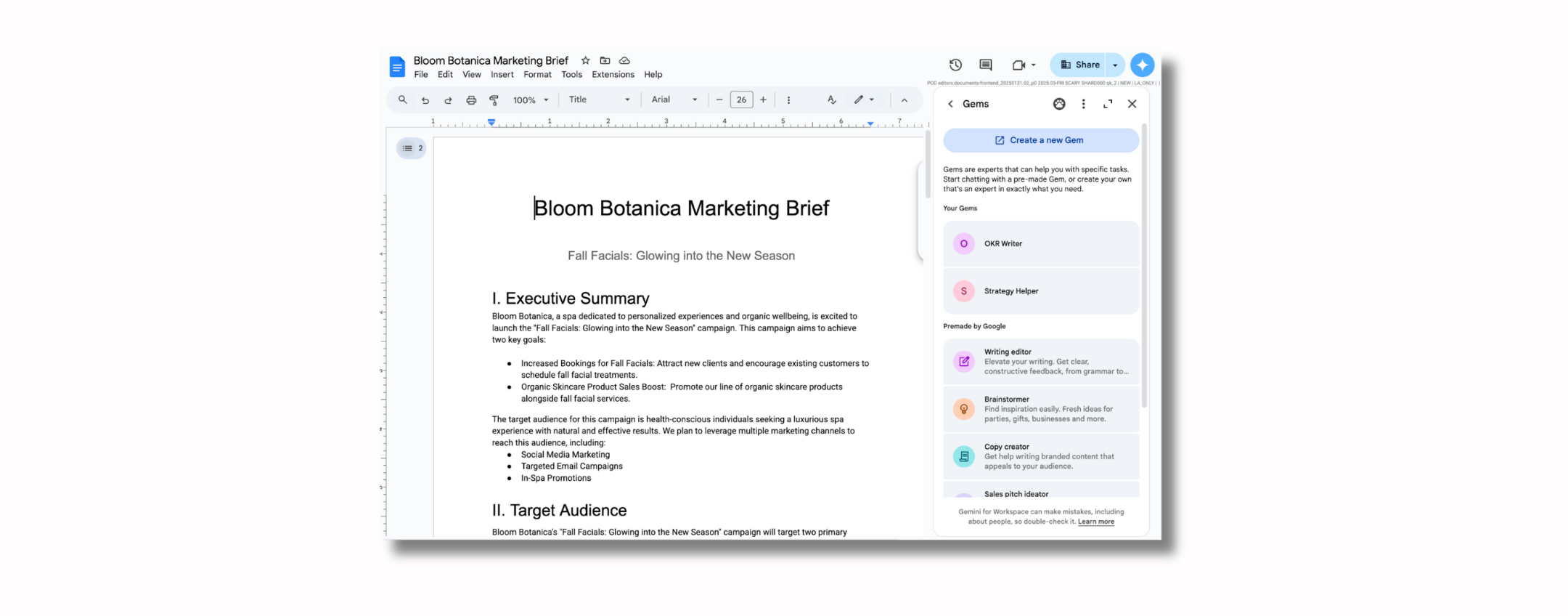Open the 100% zoom dropdown
Image resolution: width=1568 pixels, height=616 pixels.
(x=531, y=100)
